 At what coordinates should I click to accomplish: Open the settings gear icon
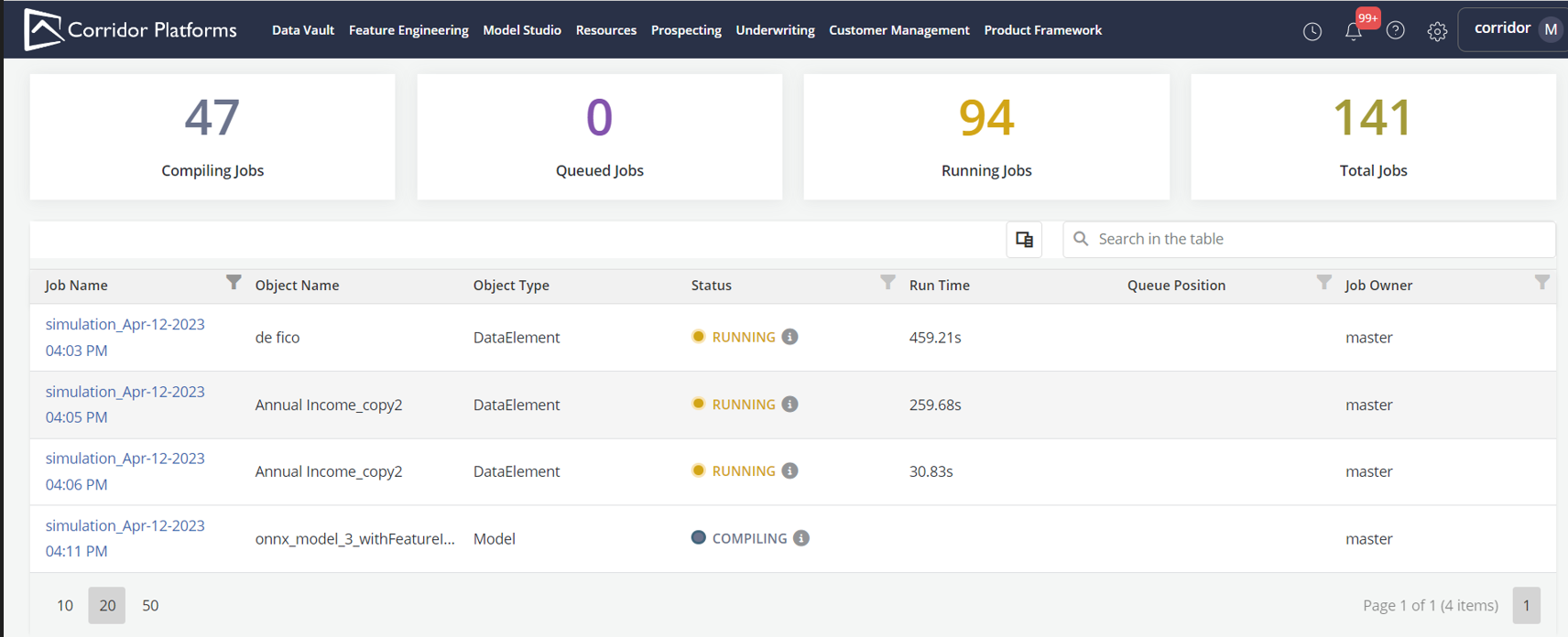1437,31
